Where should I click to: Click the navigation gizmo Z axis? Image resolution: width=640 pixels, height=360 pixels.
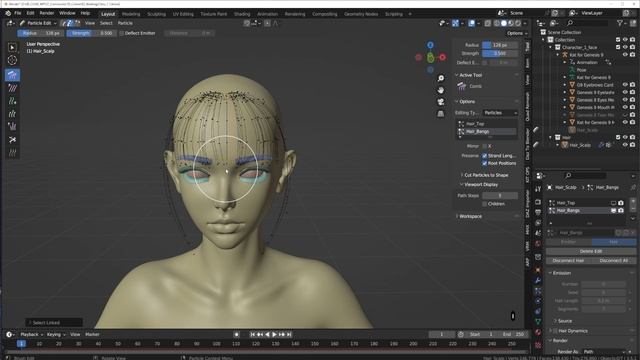431,45
